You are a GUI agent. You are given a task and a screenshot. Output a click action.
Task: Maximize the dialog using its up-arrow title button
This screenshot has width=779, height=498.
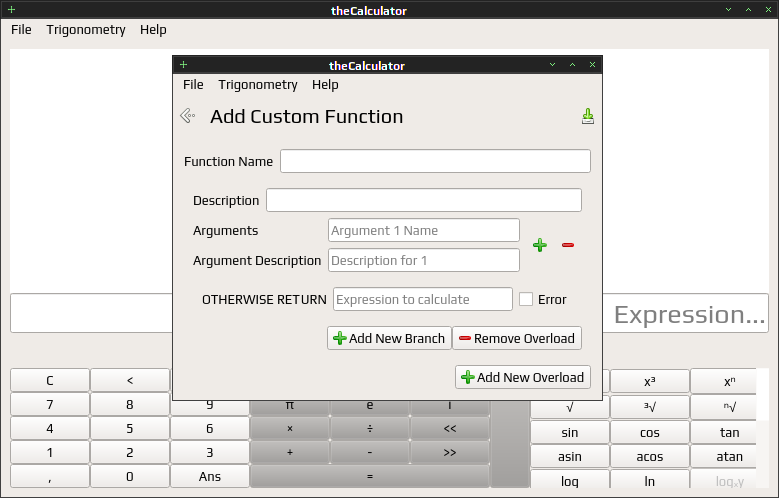[572, 65]
